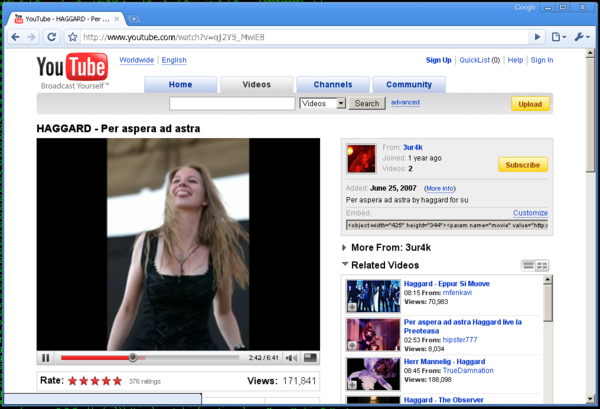Click the video progress bar track

[x=150, y=358]
